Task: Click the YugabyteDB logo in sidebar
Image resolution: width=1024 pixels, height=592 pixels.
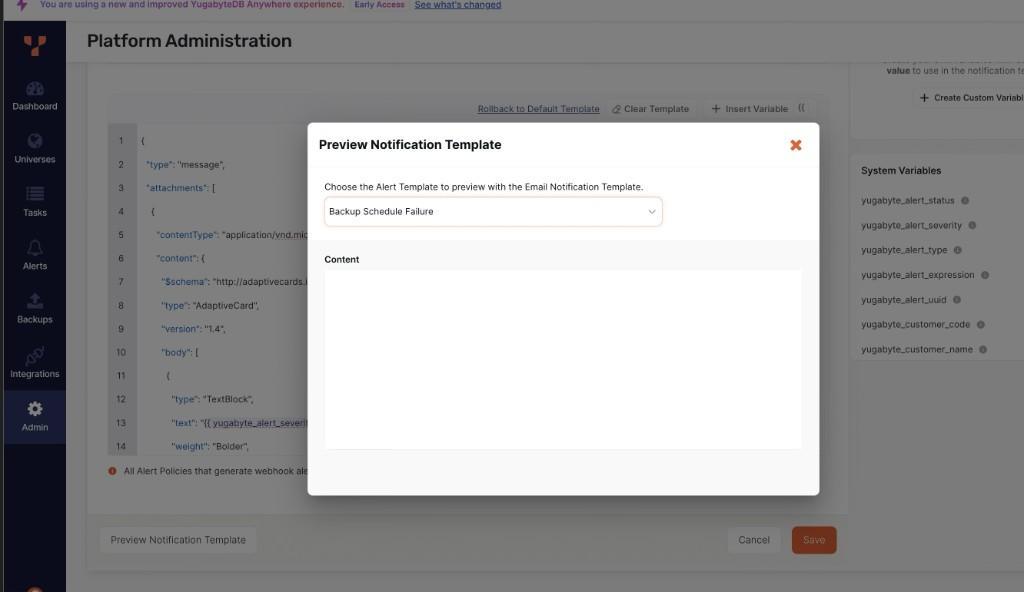Action: coord(35,45)
